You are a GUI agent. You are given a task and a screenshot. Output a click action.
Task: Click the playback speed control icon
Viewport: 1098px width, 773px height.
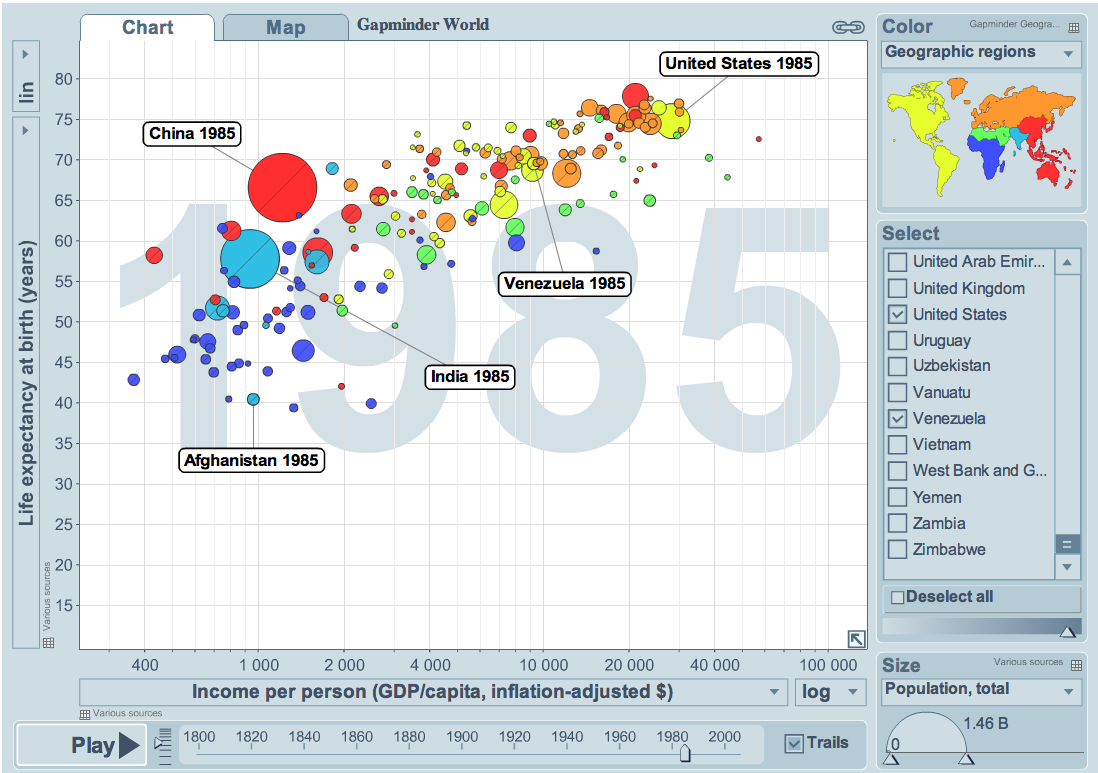[165, 745]
